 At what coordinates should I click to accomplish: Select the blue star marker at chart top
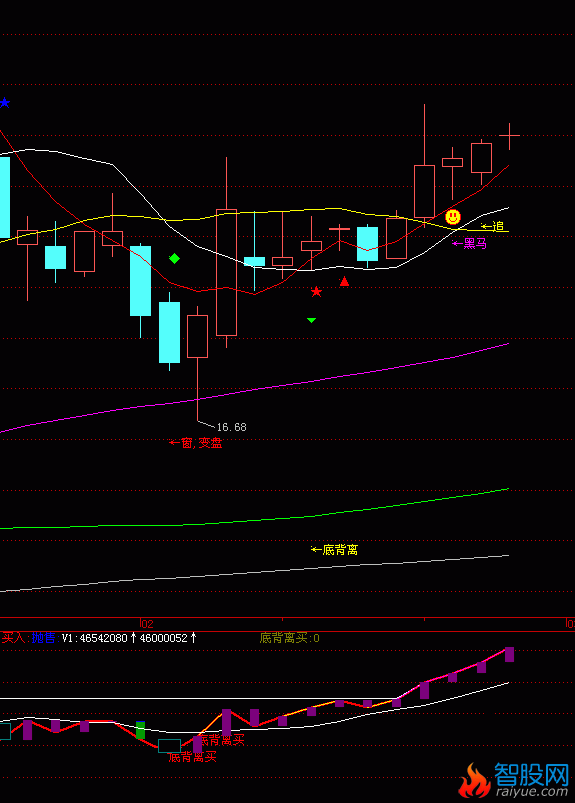[5, 103]
